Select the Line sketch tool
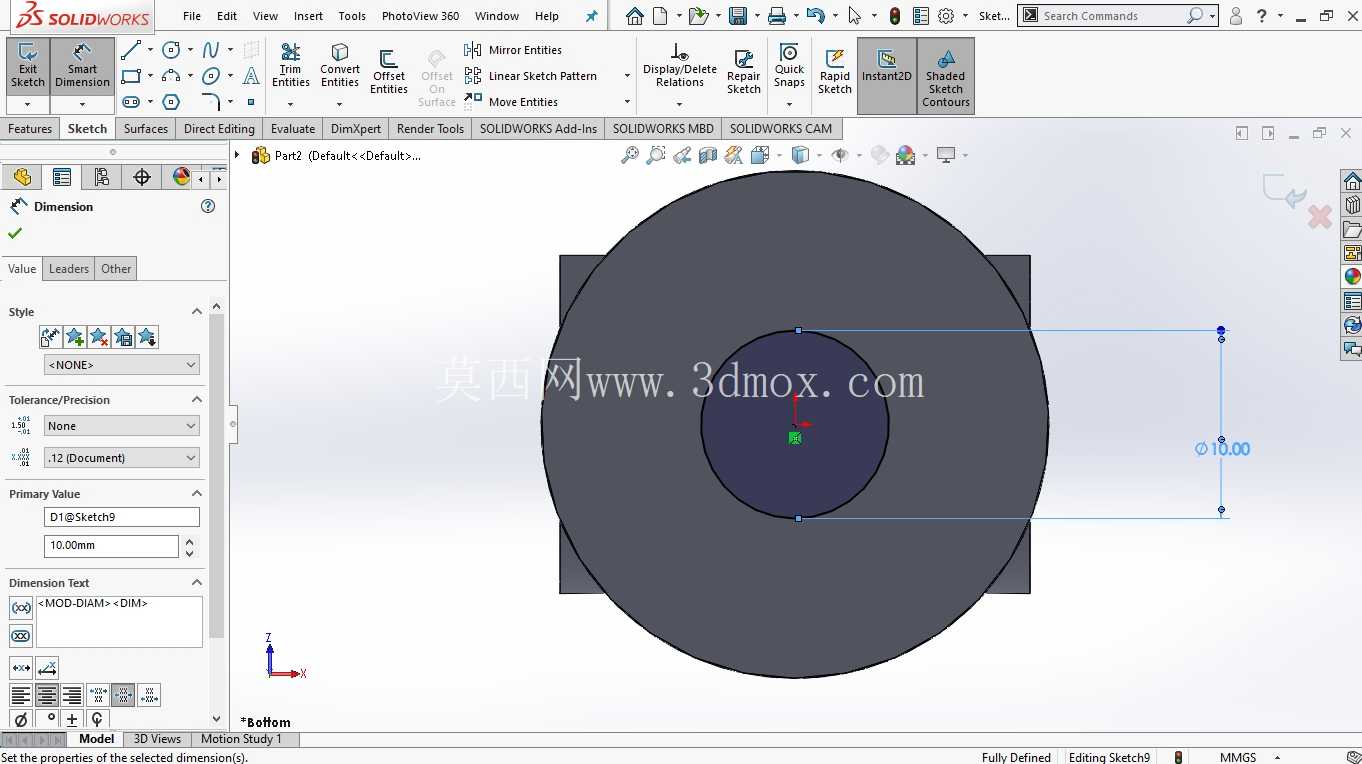Screen dimensions: 1362x764 (131, 50)
